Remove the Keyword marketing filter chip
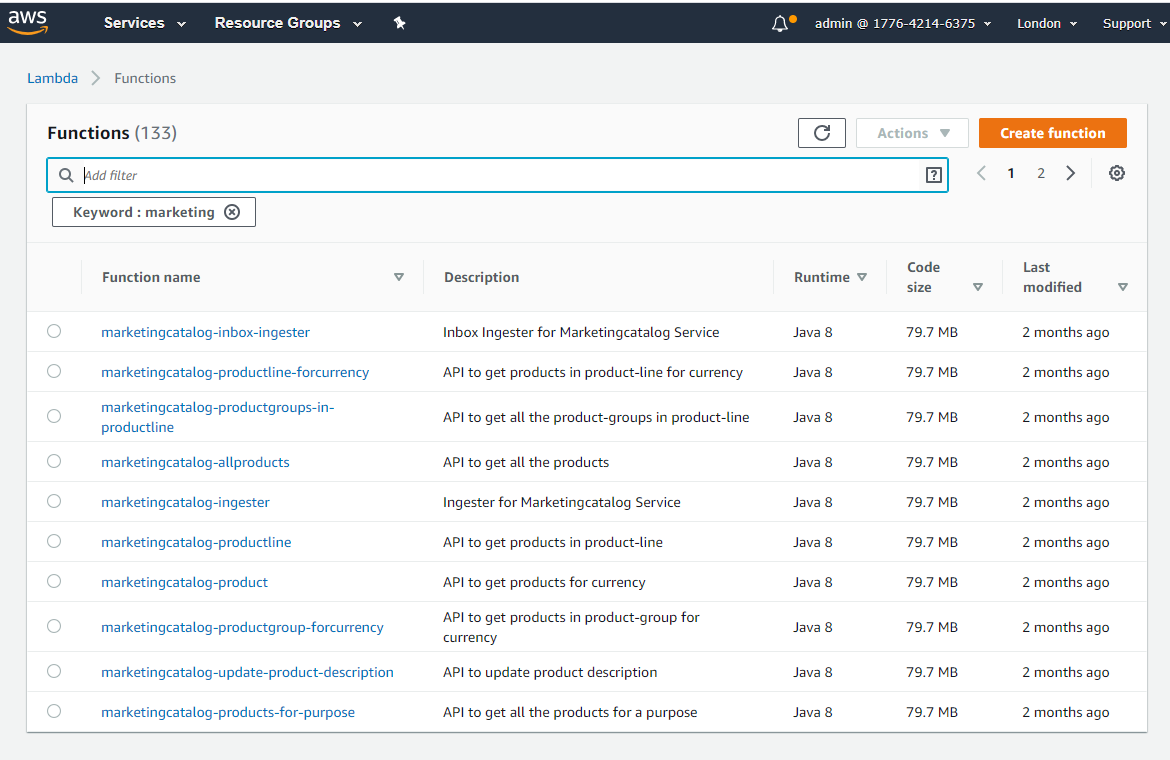This screenshot has height=760, width=1170. 232,212
